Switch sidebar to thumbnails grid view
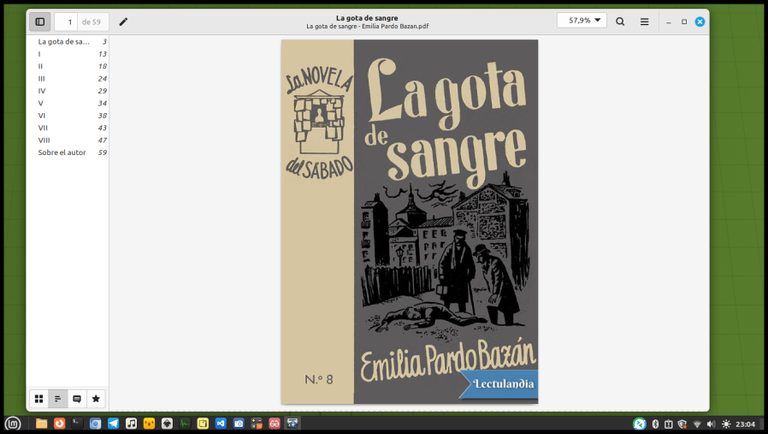768x434 pixels. point(39,399)
